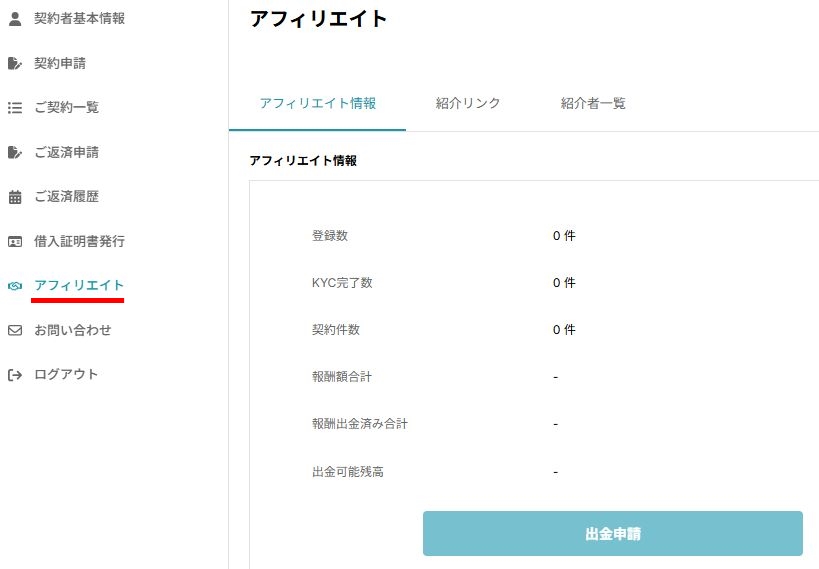Screen dimensions: 819x569
Task: Navigate to ご返済履歴 page
Action: pyautogui.click(x=66, y=196)
